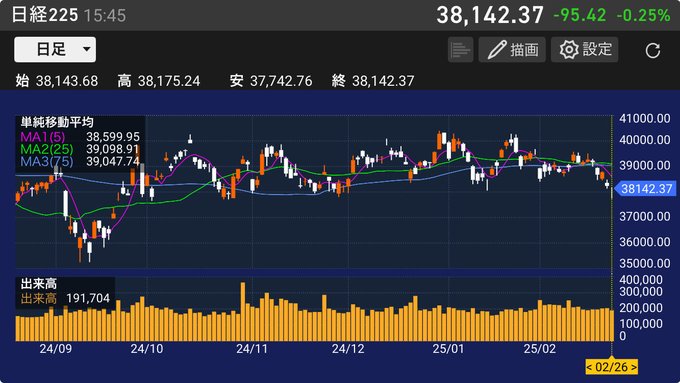Click the opening price 38,143.68
Screen dimensions: 680x383
67,81
